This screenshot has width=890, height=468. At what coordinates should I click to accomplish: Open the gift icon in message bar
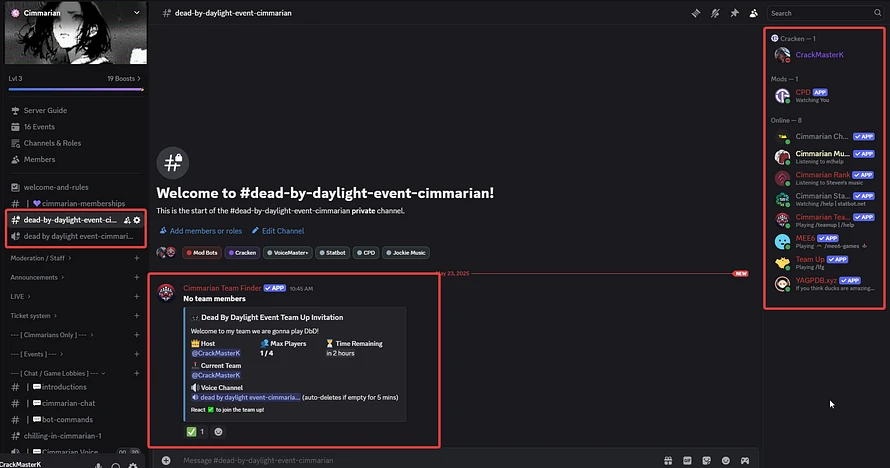point(668,461)
